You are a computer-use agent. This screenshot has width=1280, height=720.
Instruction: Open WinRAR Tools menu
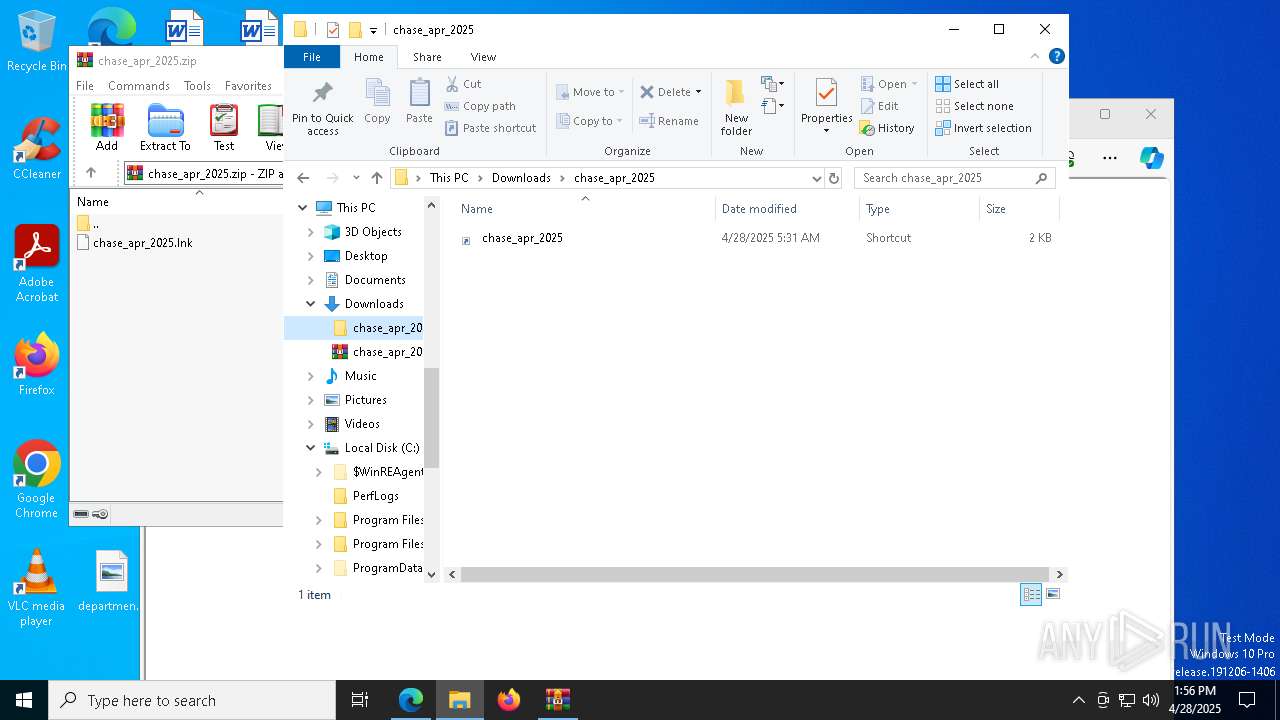point(197,86)
